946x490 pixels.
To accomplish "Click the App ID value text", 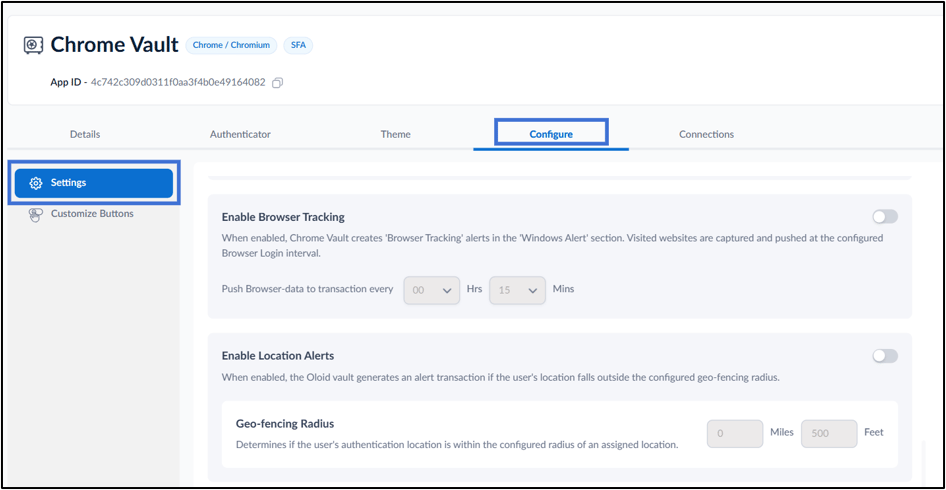I will [x=178, y=83].
